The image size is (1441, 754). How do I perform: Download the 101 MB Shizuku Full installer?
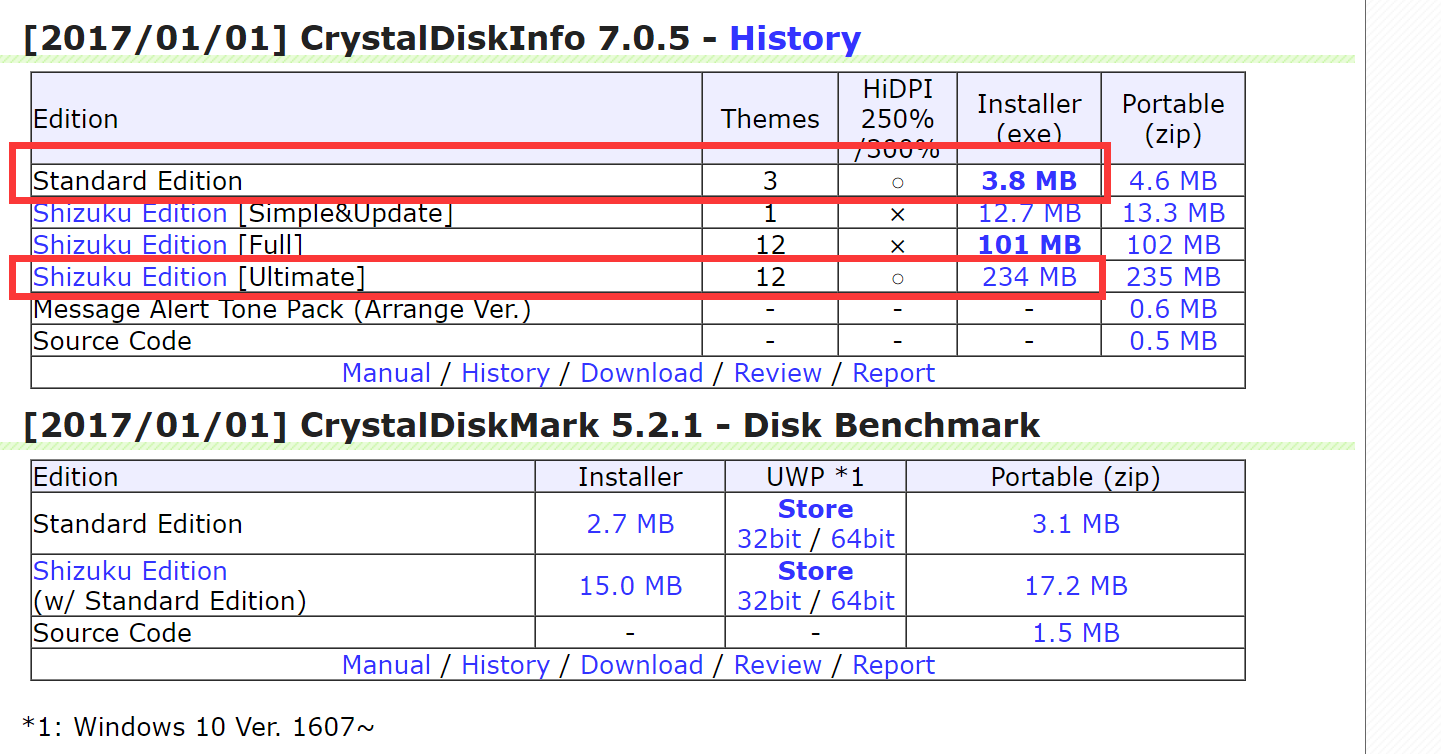pos(1029,245)
